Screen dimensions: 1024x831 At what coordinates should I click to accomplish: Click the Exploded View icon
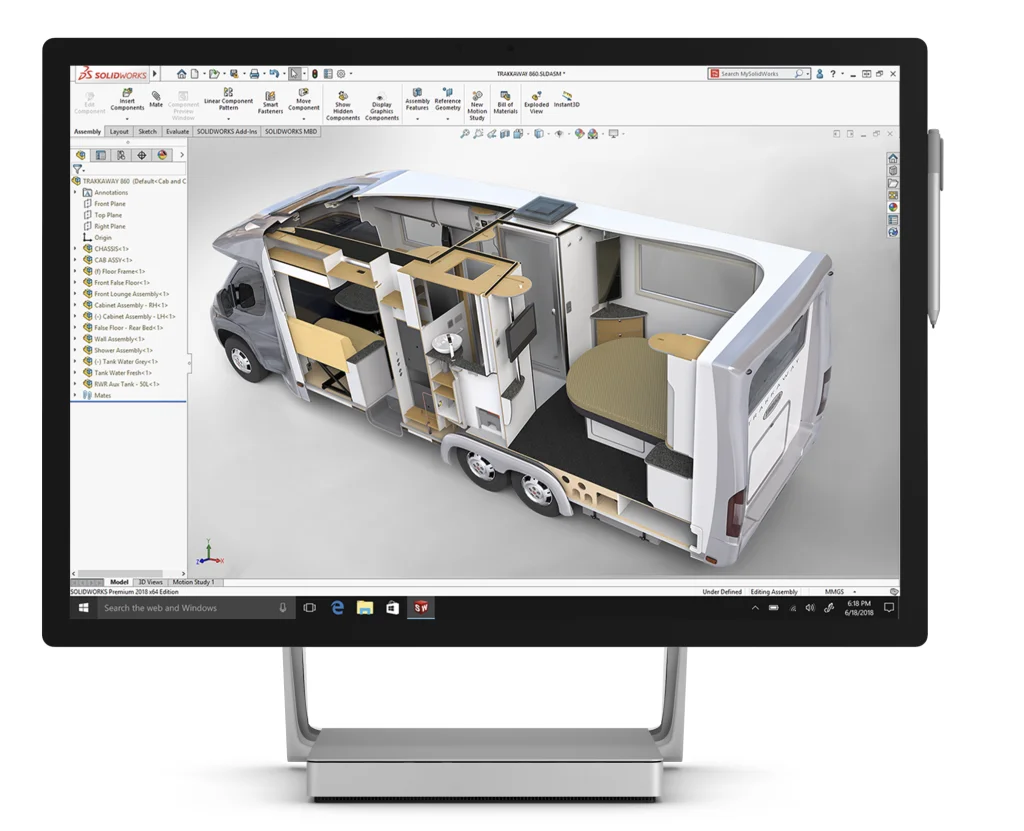[x=535, y=100]
